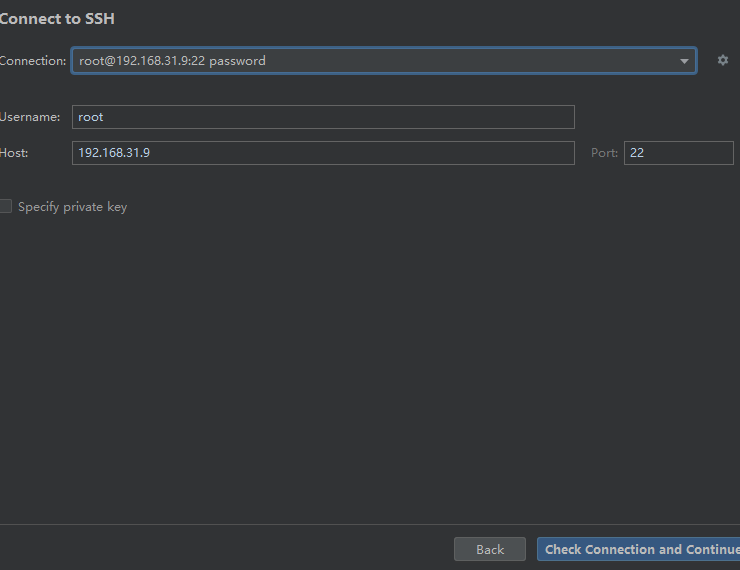Viewport: 740px width, 570px height.
Task: Click the 'Host:' label
Action: (x=15, y=153)
